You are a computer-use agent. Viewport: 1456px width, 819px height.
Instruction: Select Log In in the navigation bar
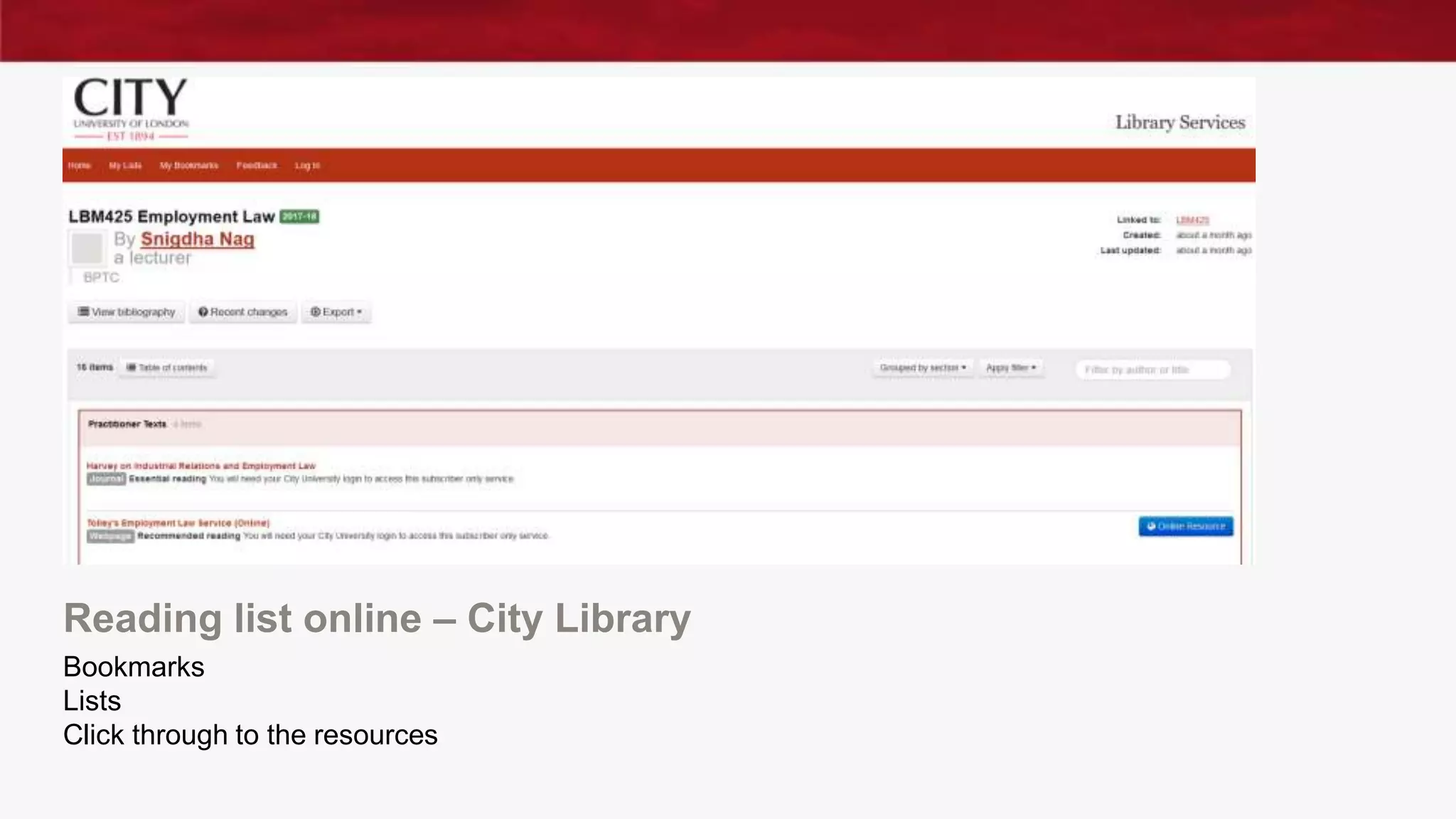coord(307,166)
